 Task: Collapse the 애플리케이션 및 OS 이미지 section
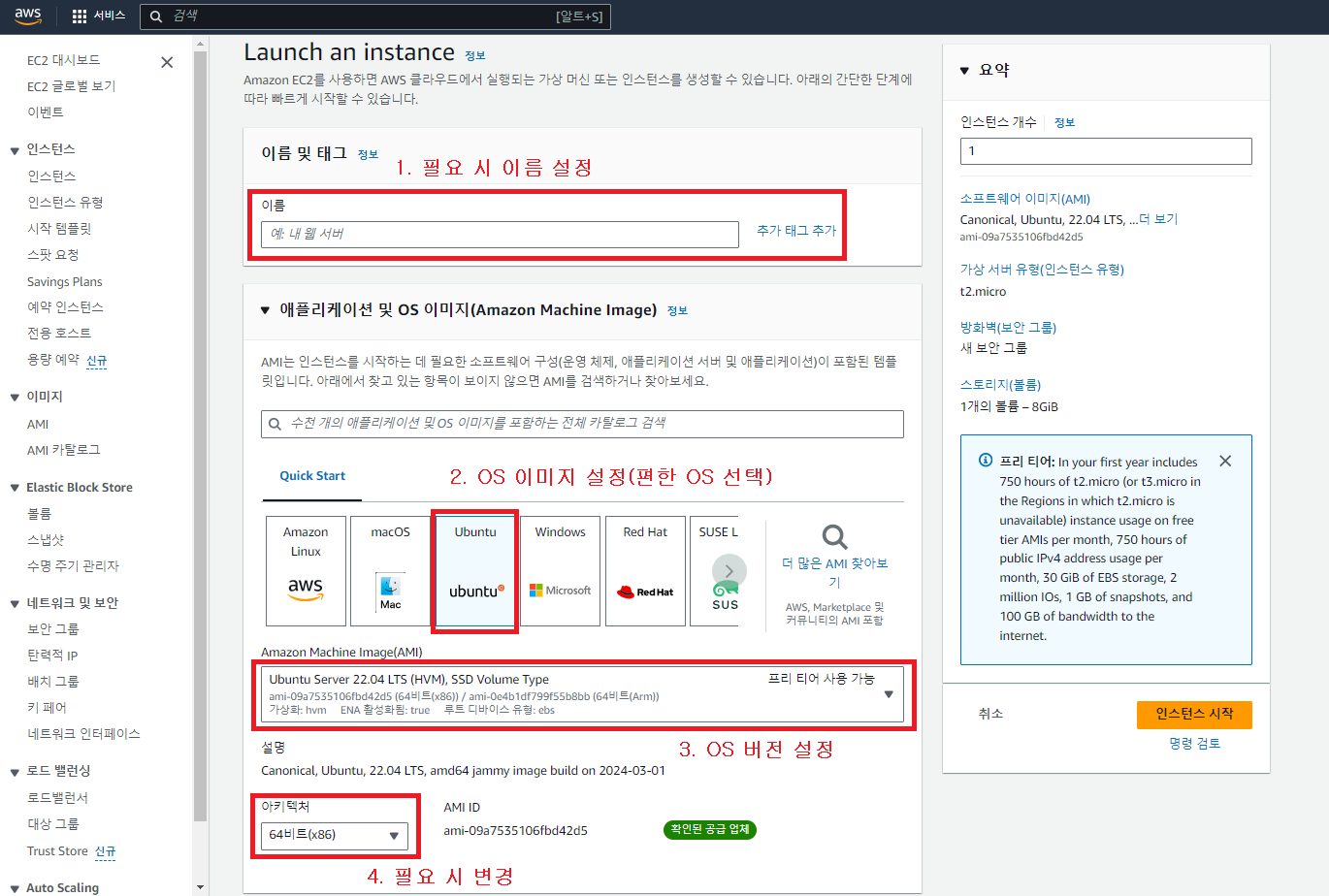click(x=265, y=310)
